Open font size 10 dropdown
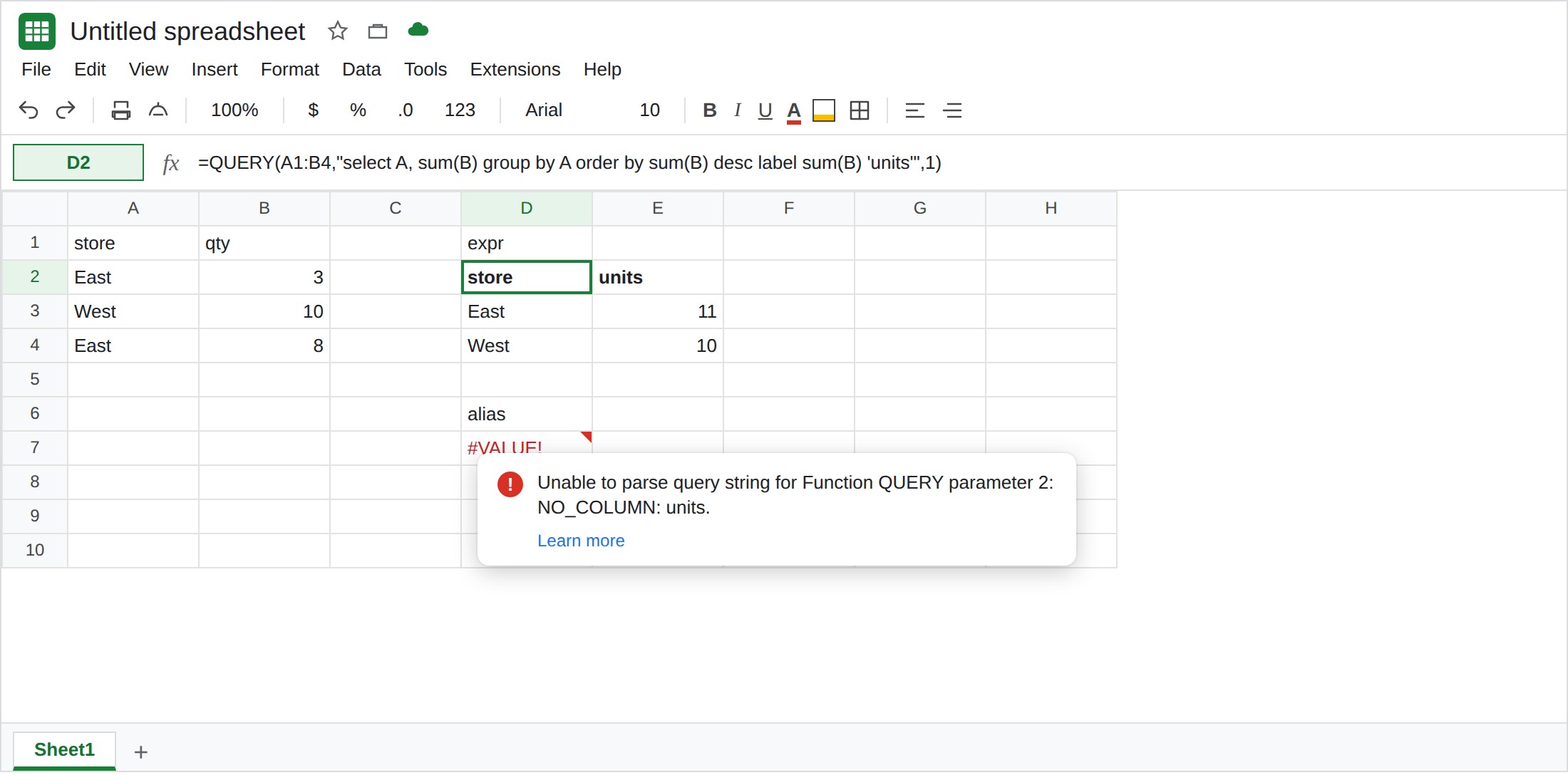1568x775 pixels. coord(649,110)
